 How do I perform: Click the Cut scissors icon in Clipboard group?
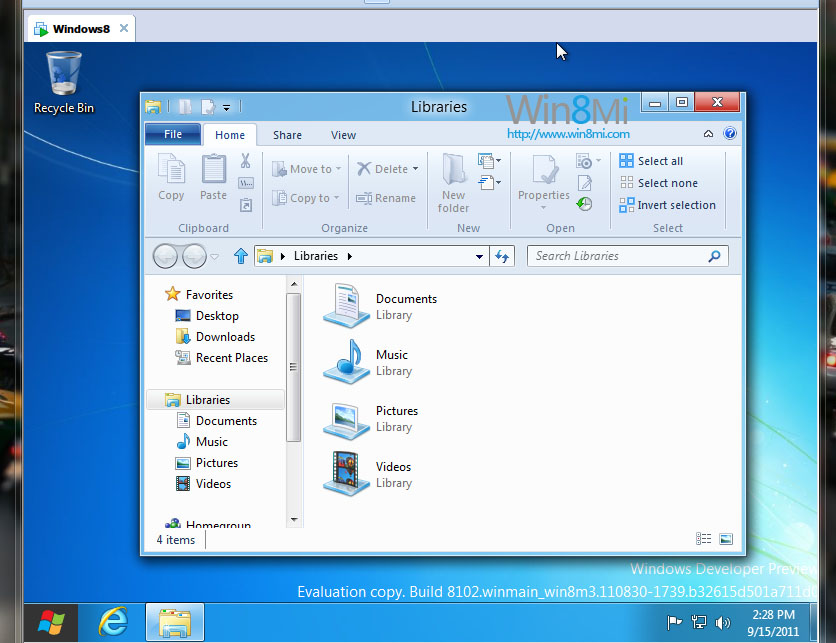tap(246, 161)
